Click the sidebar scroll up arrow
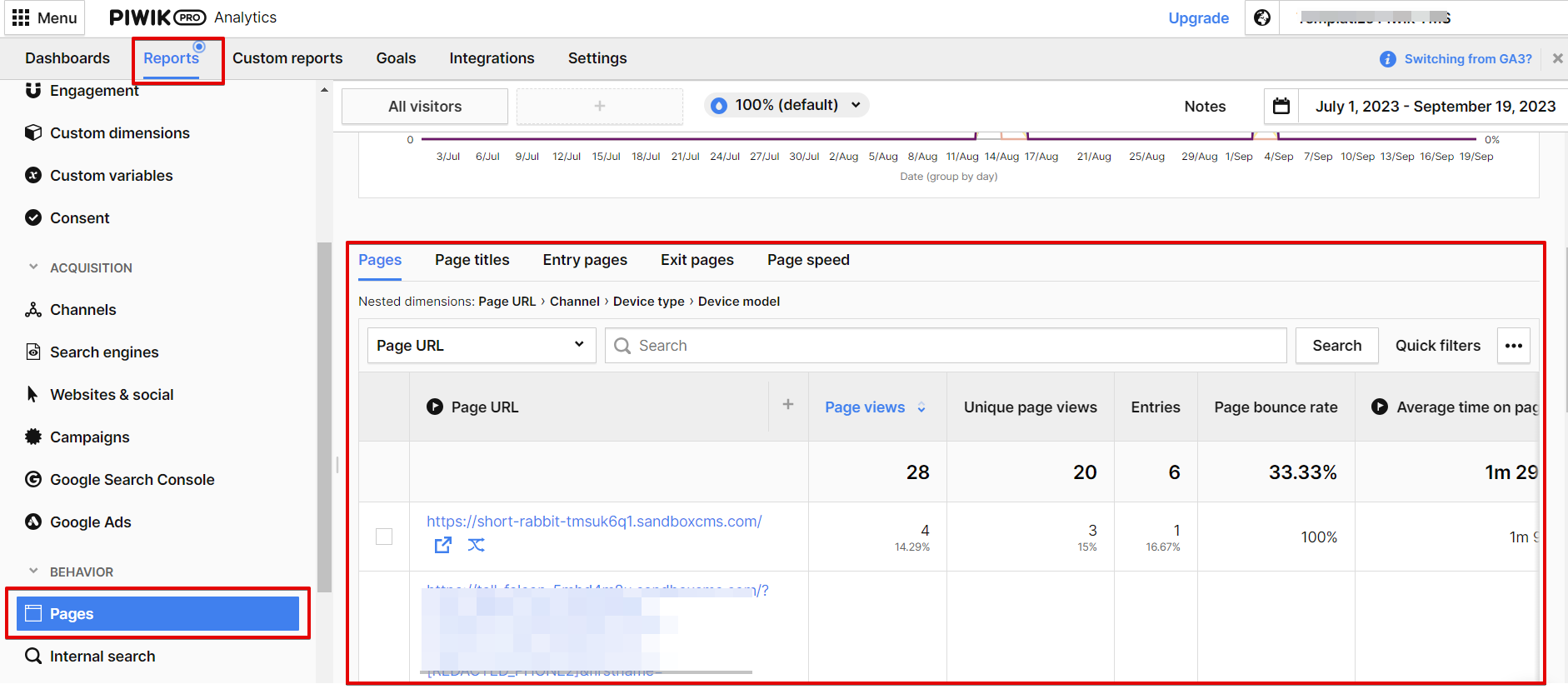The height and width of the screenshot is (689, 1568). tap(324, 90)
